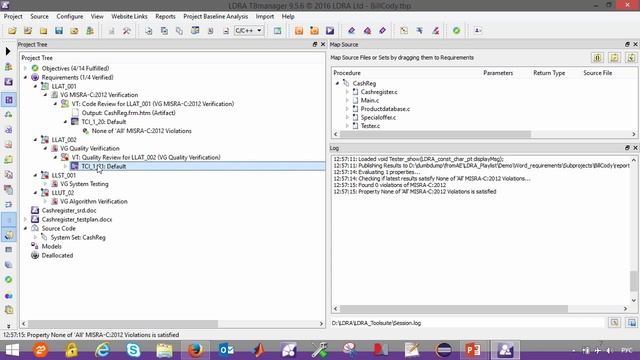Viewport: 640px width, 360px height.
Task: Click browse log file icon beside path
Action: click(x=614, y=323)
